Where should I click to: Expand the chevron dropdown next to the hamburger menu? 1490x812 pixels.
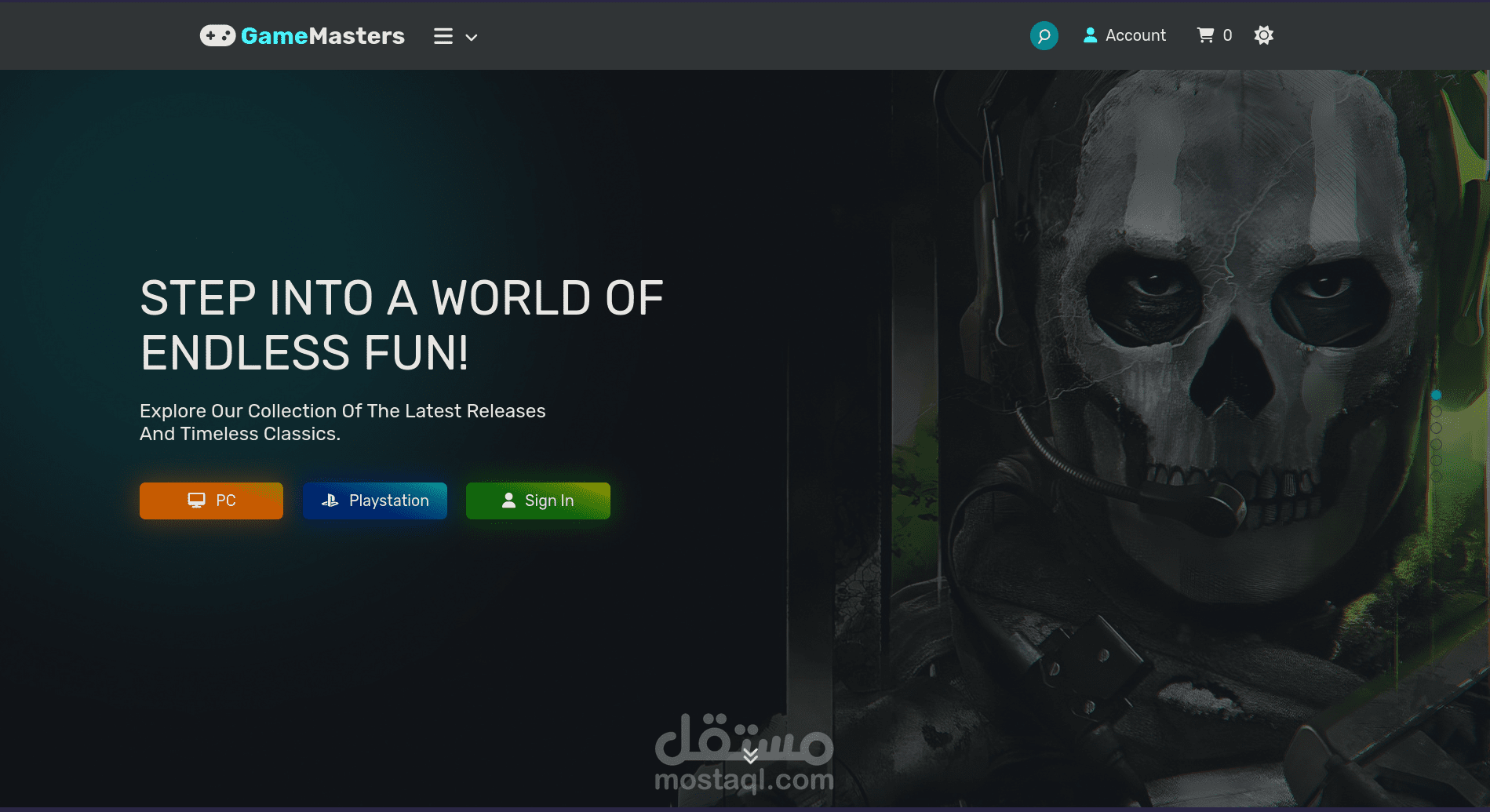471,37
